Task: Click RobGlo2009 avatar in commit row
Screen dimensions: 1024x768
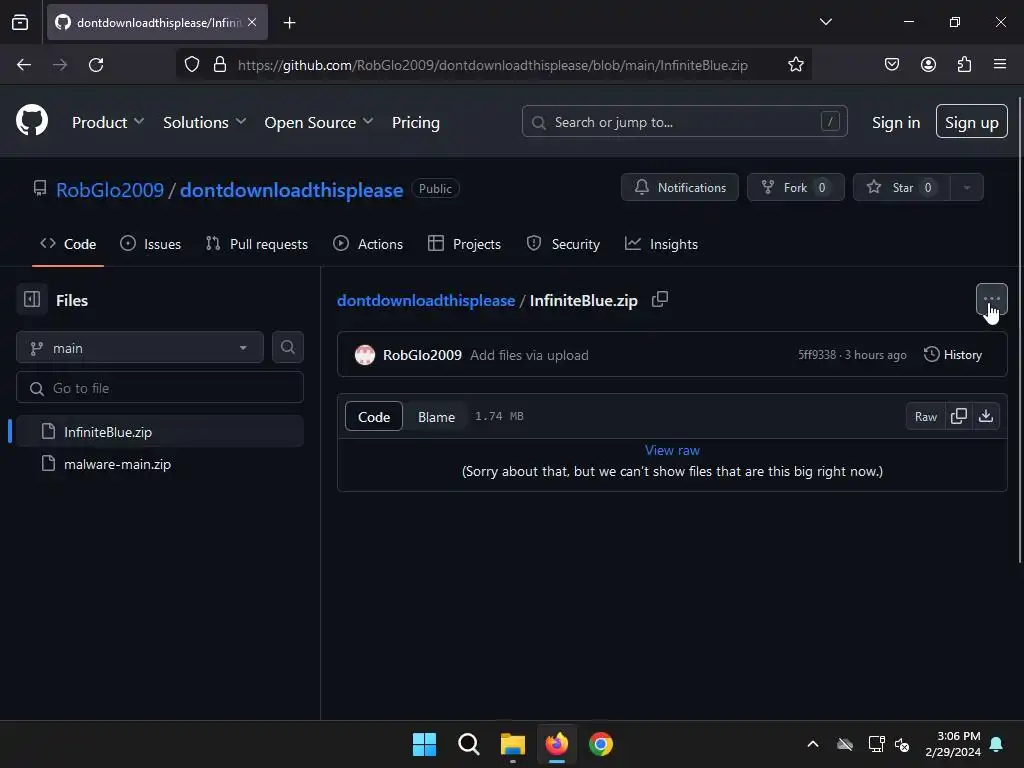Action: coord(365,355)
